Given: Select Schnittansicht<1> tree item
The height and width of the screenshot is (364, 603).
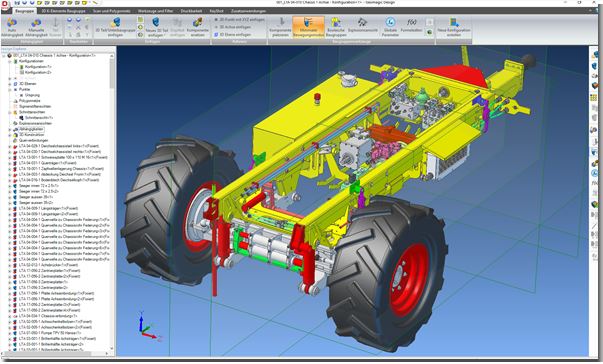Looking at the screenshot, I should [x=39, y=118].
